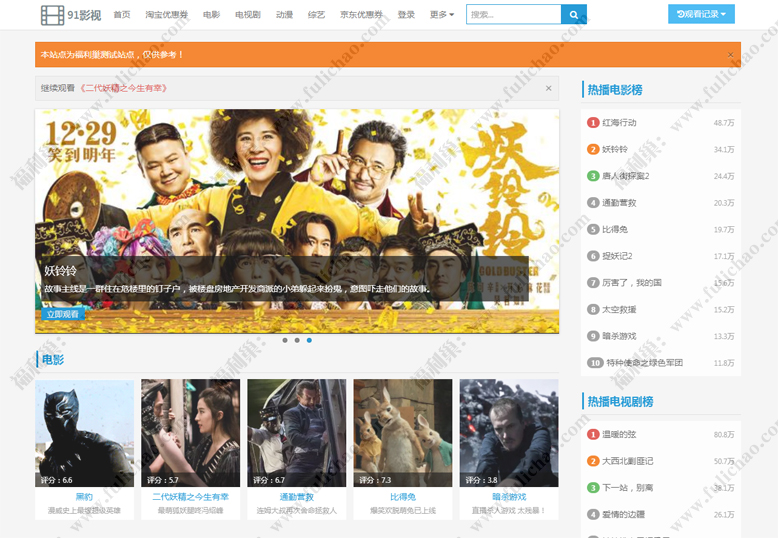Open 通勤营救 in hot movies ranking
The width and height of the screenshot is (778, 538).
(619, 203)
